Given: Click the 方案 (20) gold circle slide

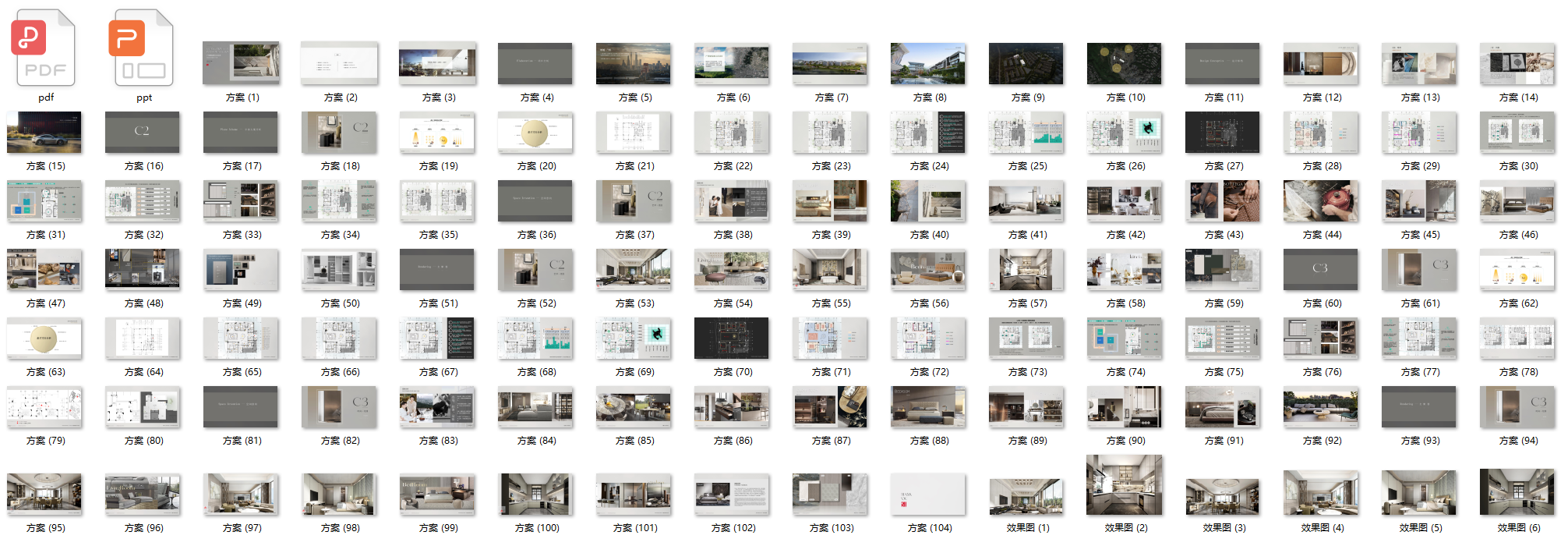Looking at the screenshot, I should point(535,132).
